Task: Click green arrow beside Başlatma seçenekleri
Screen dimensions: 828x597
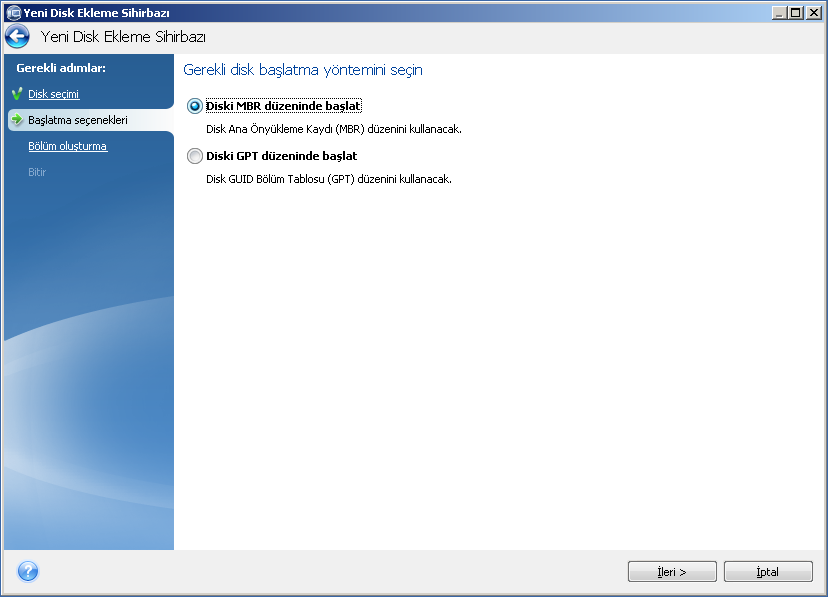Action: (17, 120)
